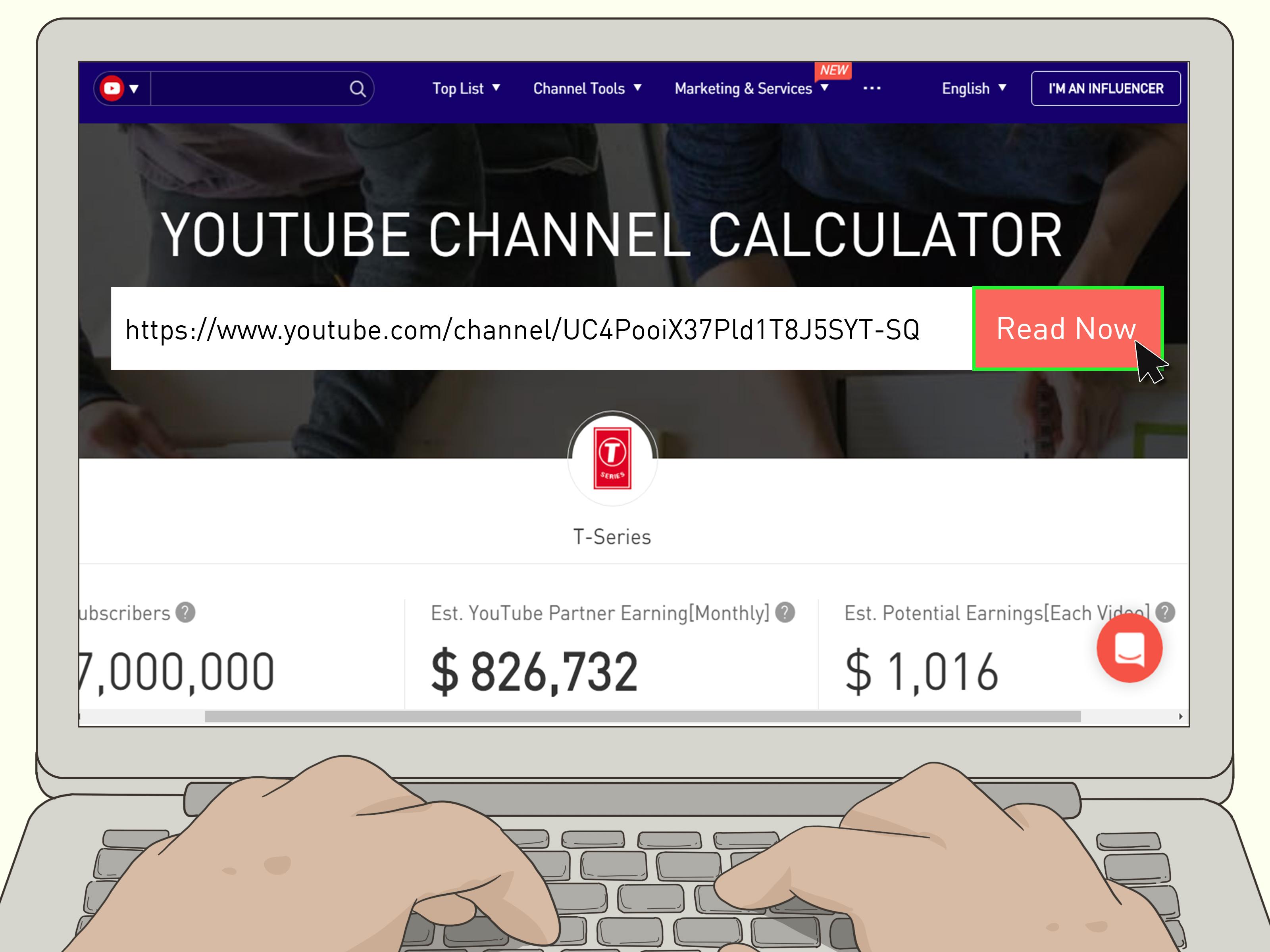Click the horizontal scrollbar thumb
This screenshot has height=952, width=1270.
(x=643, y=716)
